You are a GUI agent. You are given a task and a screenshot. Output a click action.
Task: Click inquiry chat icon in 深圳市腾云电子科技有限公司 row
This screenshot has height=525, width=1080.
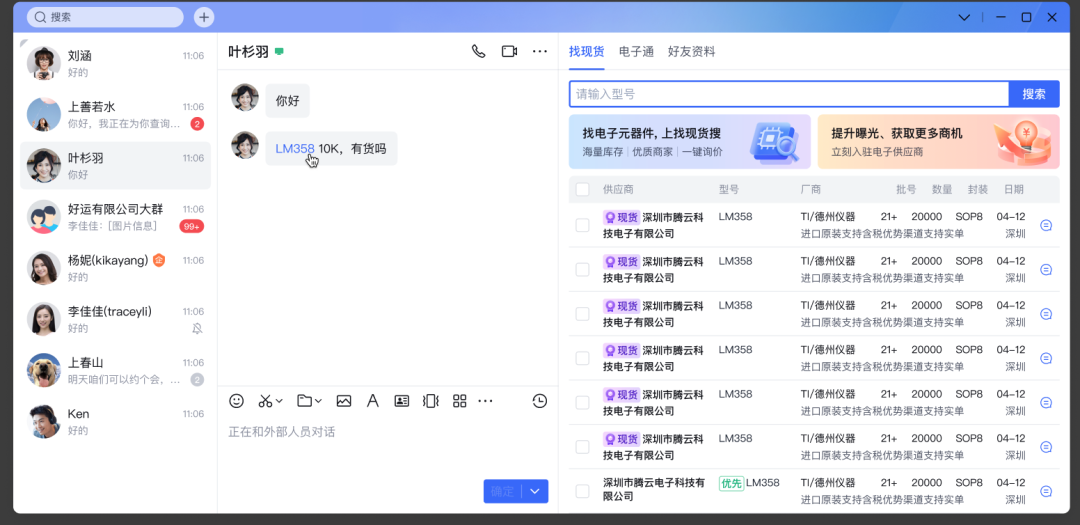[1046, 491]
